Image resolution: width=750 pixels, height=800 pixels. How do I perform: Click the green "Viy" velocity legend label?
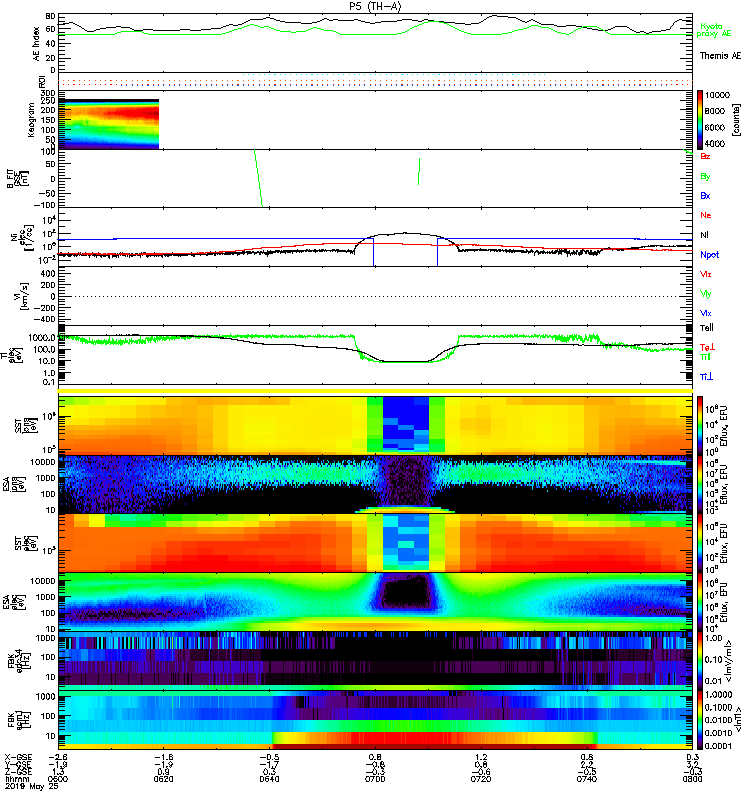click(705, 294)
